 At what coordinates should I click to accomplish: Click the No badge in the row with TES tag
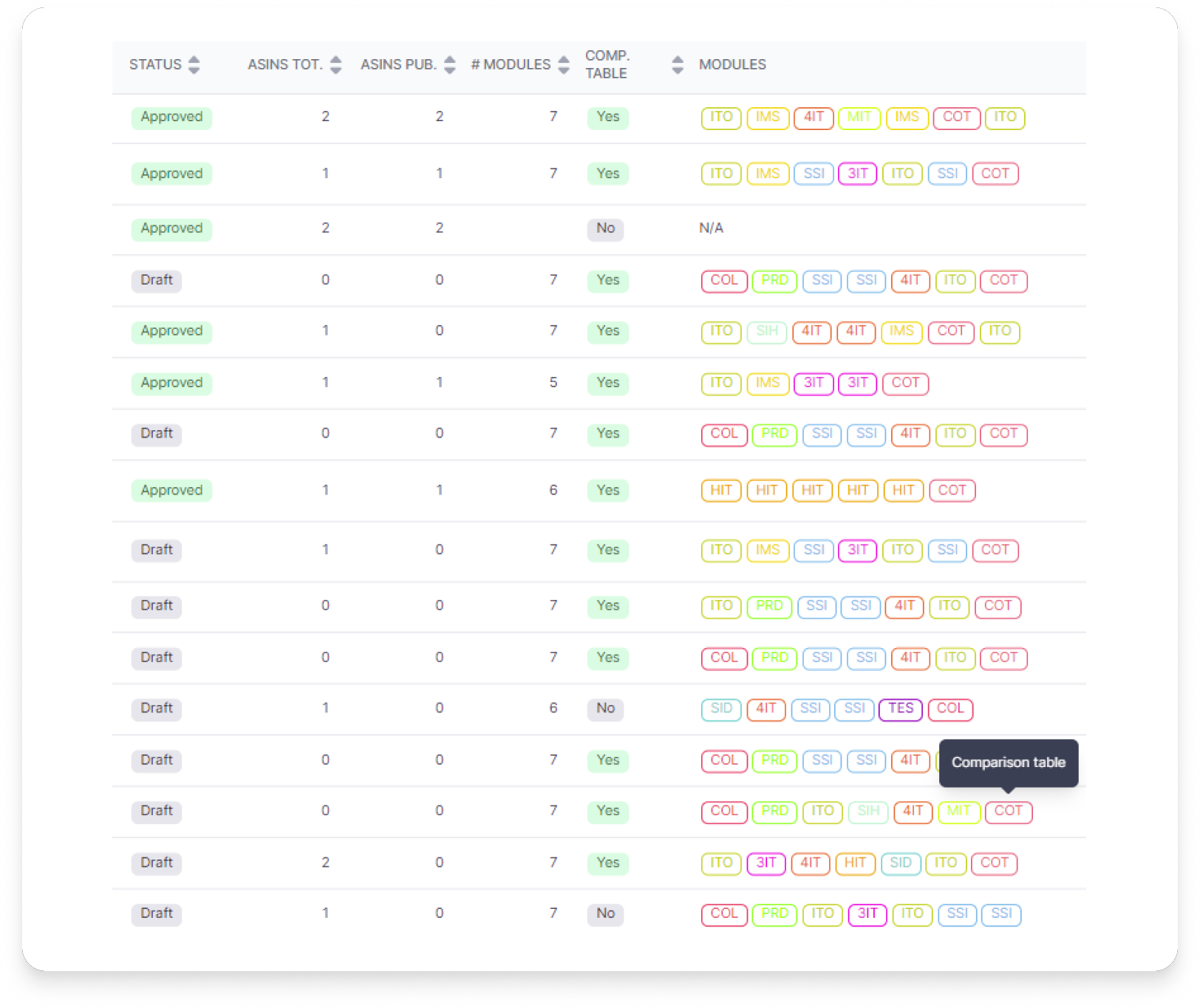pyautogui.click(x=605, y=709)
